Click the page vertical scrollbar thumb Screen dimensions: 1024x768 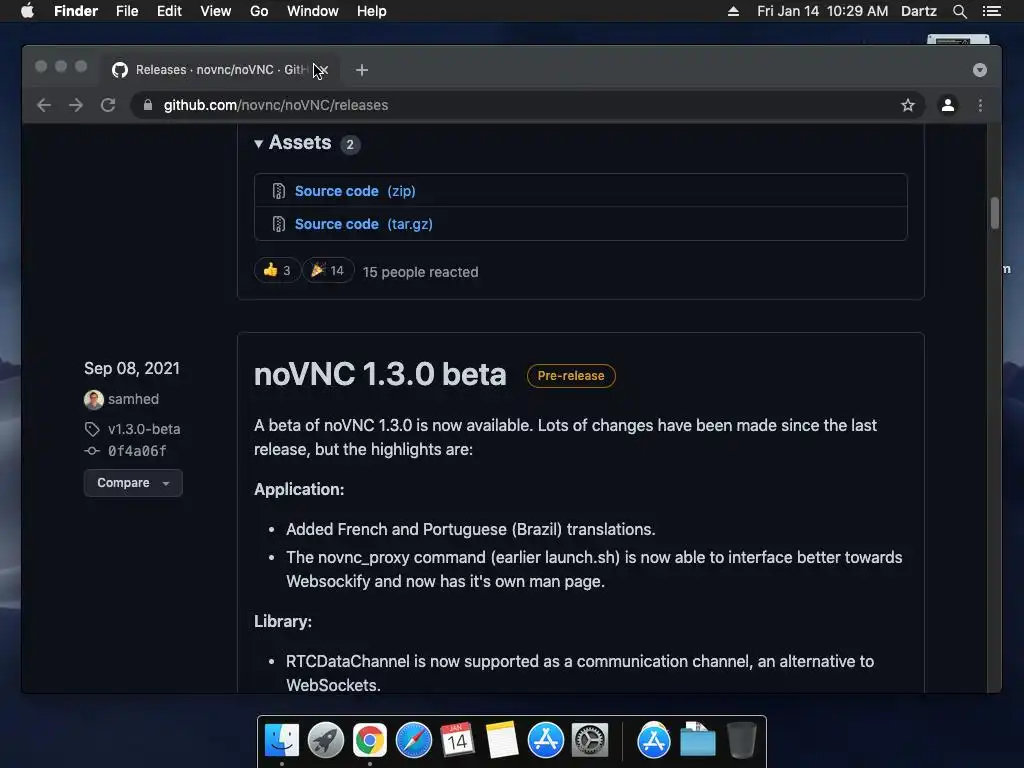[995, 214]
